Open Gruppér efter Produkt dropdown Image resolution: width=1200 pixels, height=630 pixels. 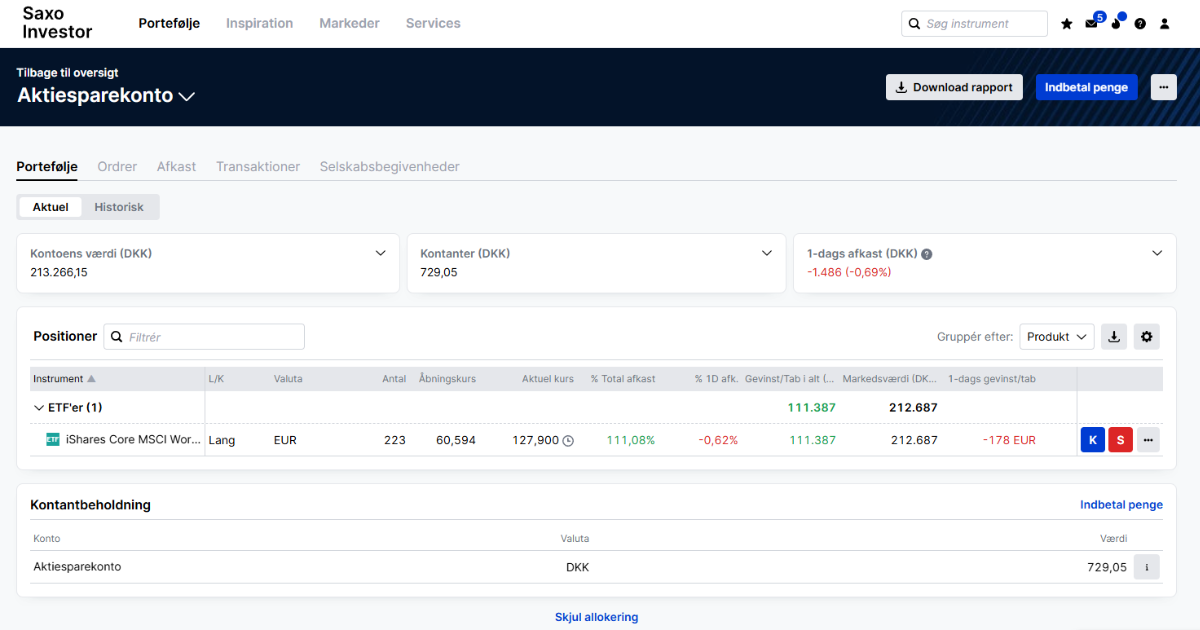tap(1057, 337)
